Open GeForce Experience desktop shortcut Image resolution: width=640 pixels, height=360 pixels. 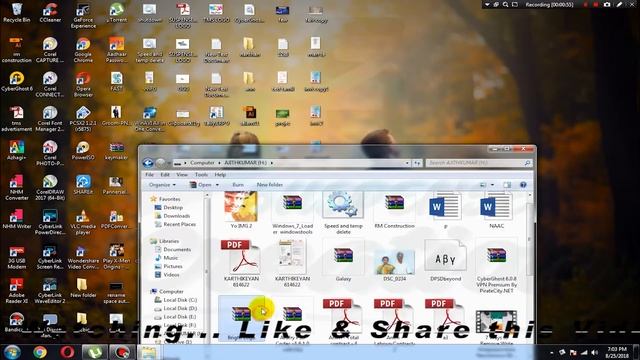(83, 16)
